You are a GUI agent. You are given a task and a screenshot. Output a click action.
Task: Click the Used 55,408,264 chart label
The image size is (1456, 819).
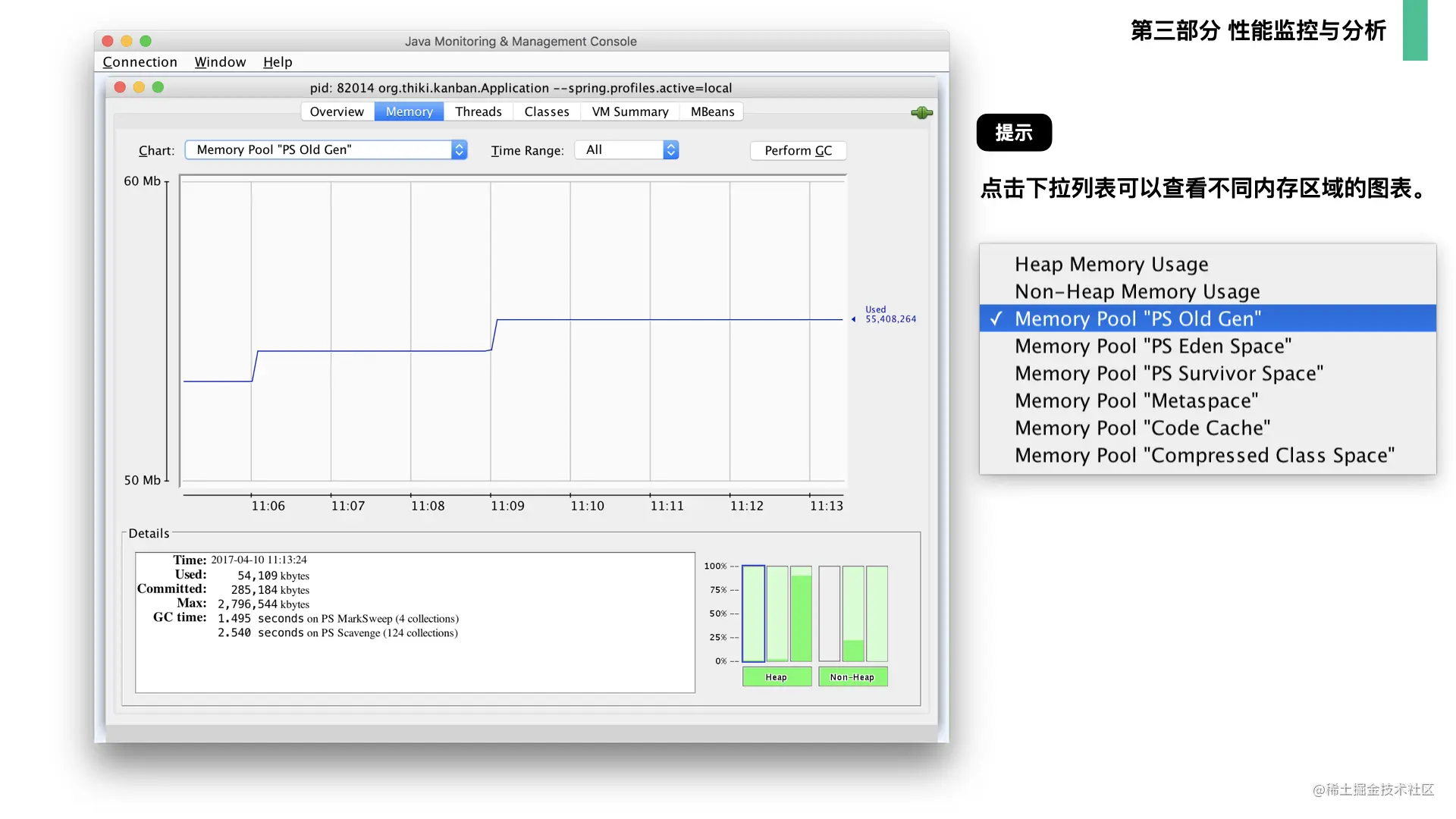pos(890,315)
